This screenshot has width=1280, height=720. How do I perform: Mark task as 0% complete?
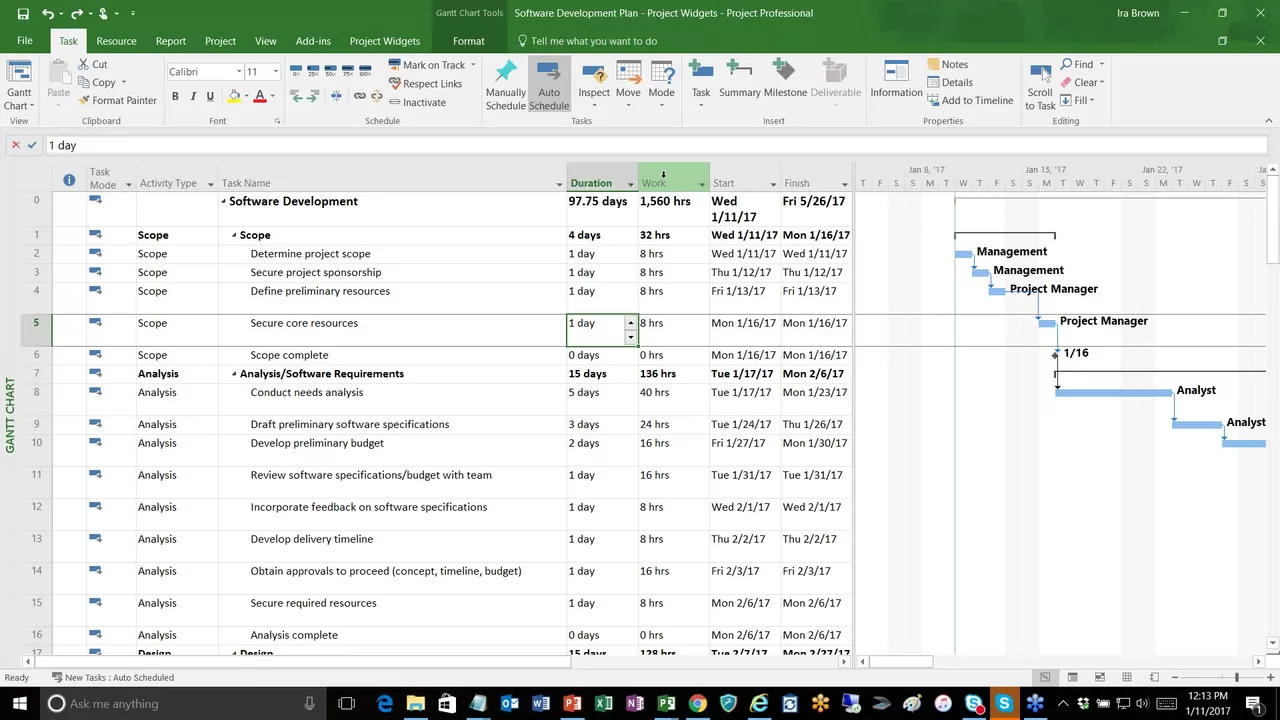pos(296,71)
